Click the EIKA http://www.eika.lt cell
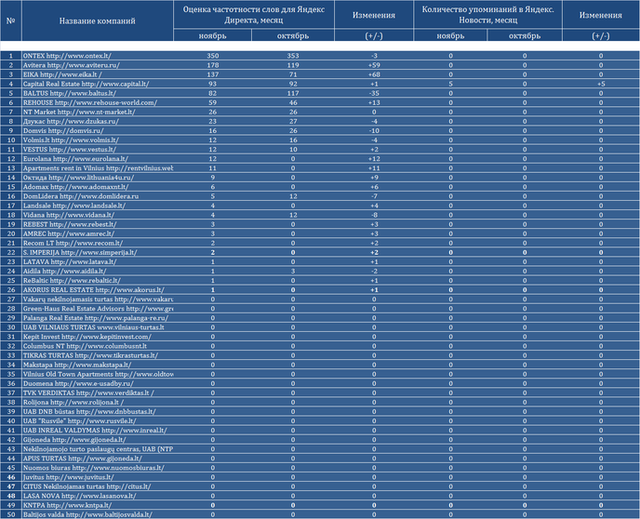640x519 pixels. [x=97, y=74]
